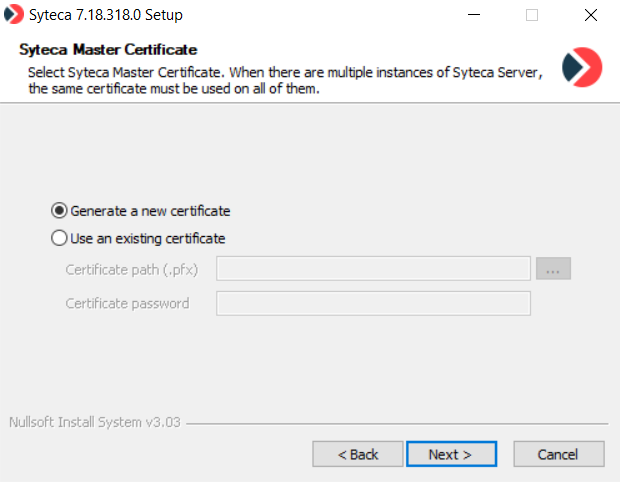Focus the Certificate password input box
This screenshot has height=482, width=620.
(x=372, y=303)
